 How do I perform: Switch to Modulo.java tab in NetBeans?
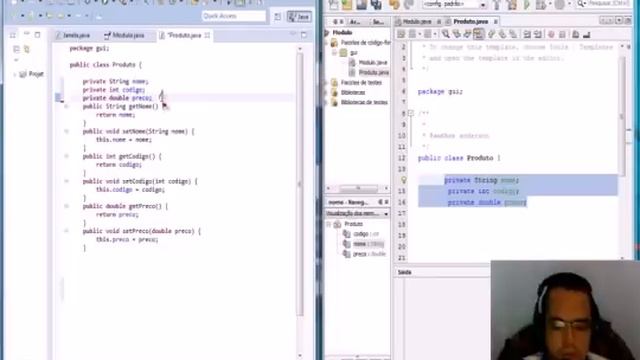click(416, 22)
